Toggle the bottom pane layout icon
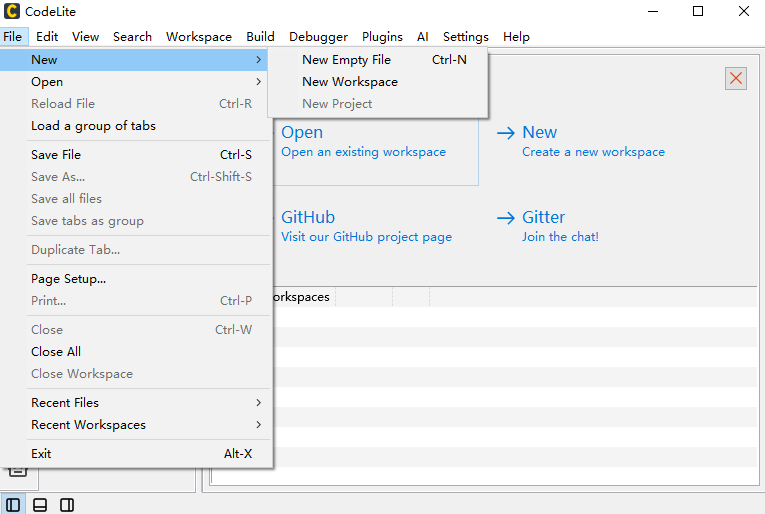The height and width of the screenshot is (514, 765). (x=40, y=505)
